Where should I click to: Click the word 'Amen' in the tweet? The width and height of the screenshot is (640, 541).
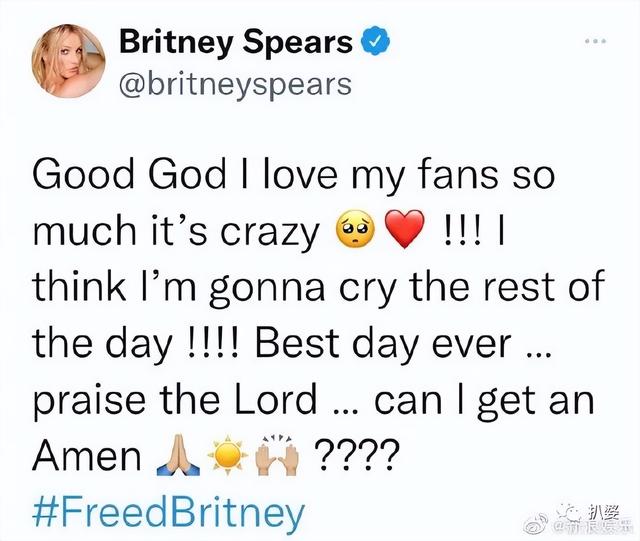point(87,456)
